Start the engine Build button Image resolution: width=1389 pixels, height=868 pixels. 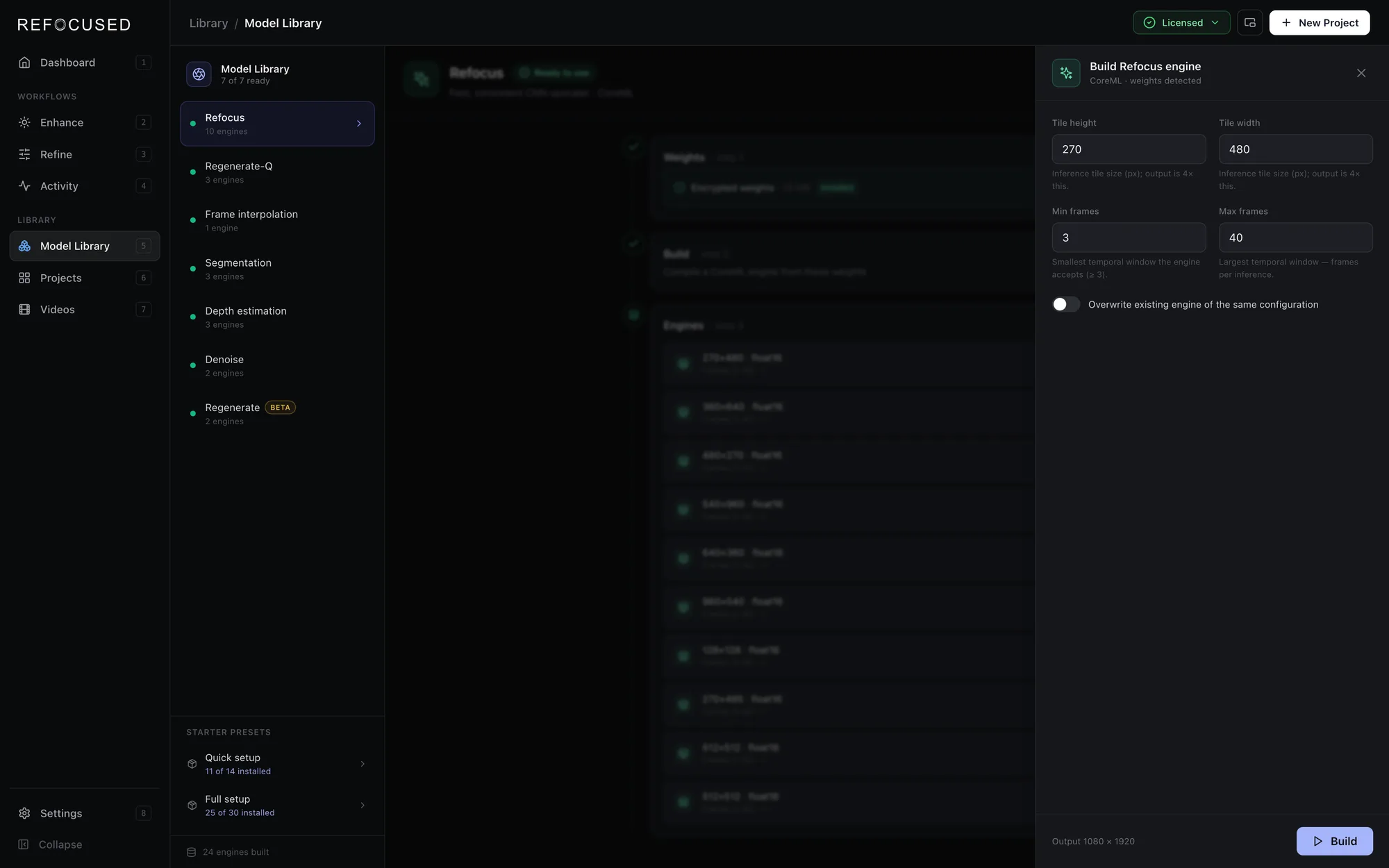click(x=1334, y=841)
